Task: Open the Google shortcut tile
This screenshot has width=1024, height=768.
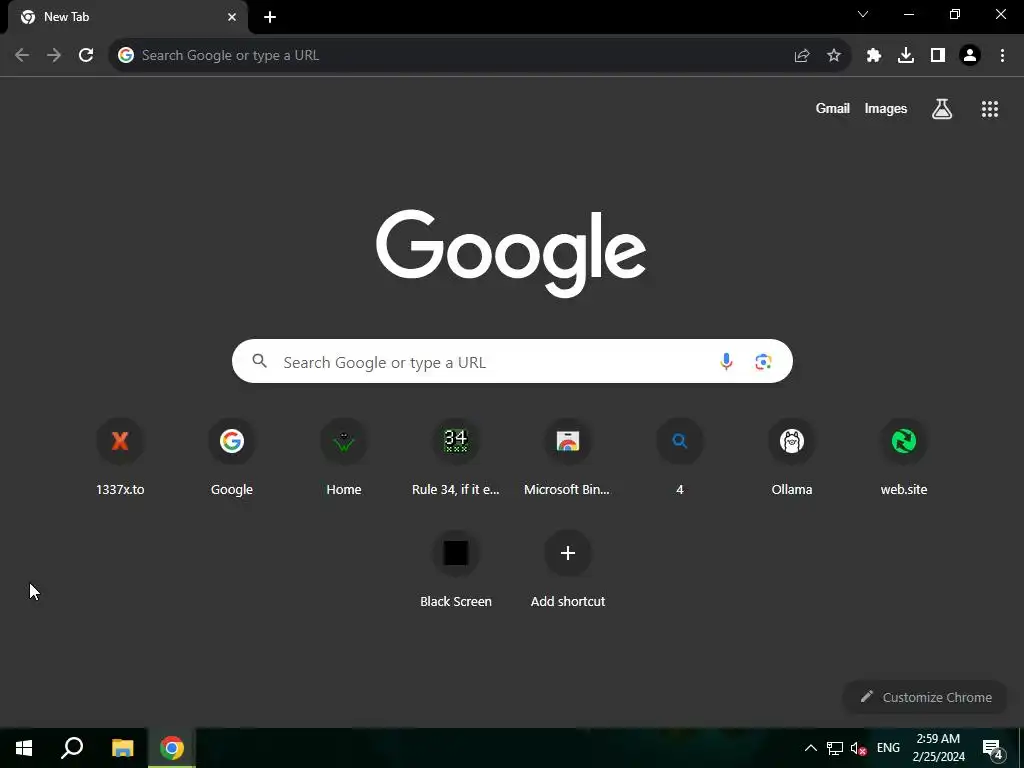Action: pyautogui.click(x=232, y=457)
